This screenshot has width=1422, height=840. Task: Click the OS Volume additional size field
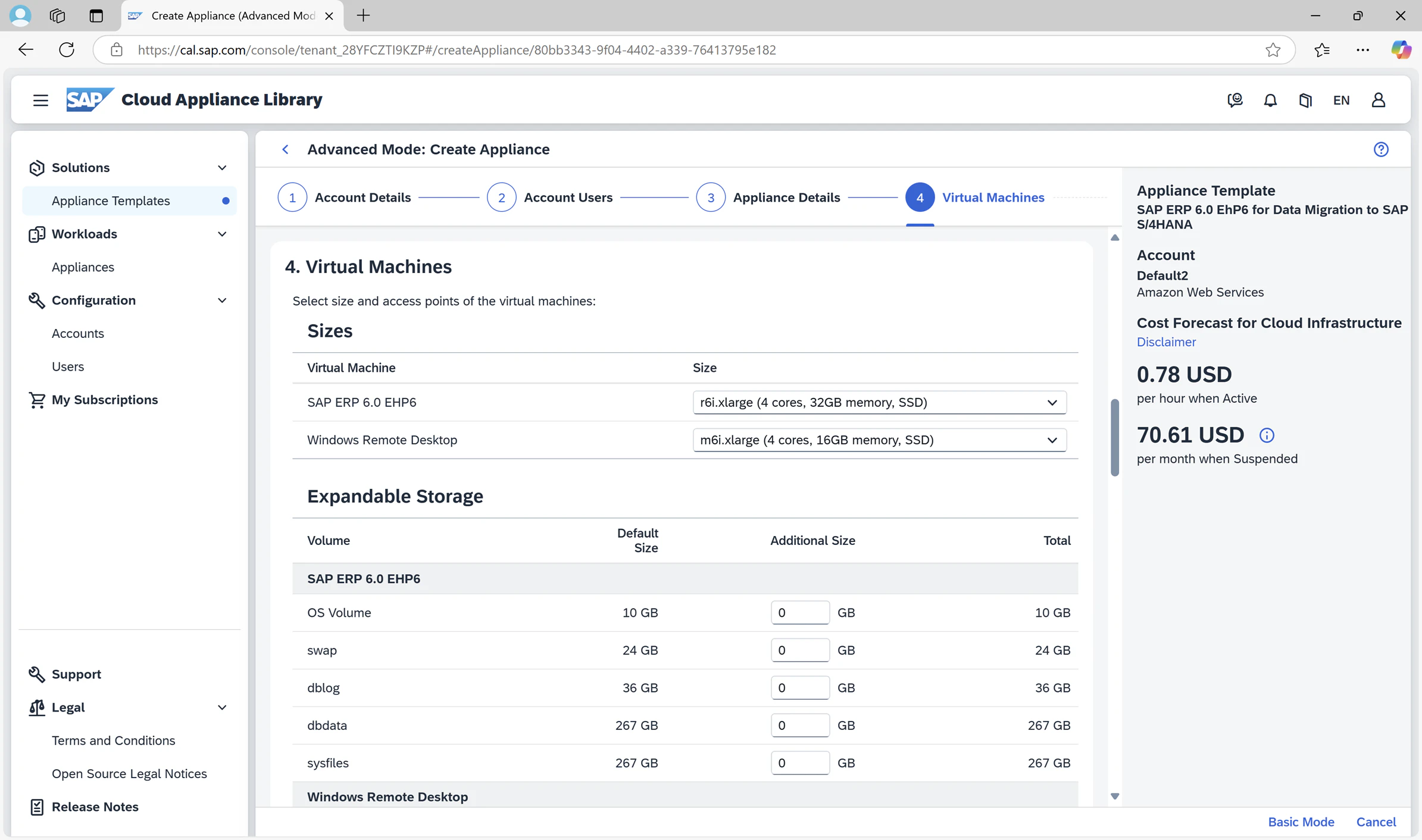(x=800, y=613)
